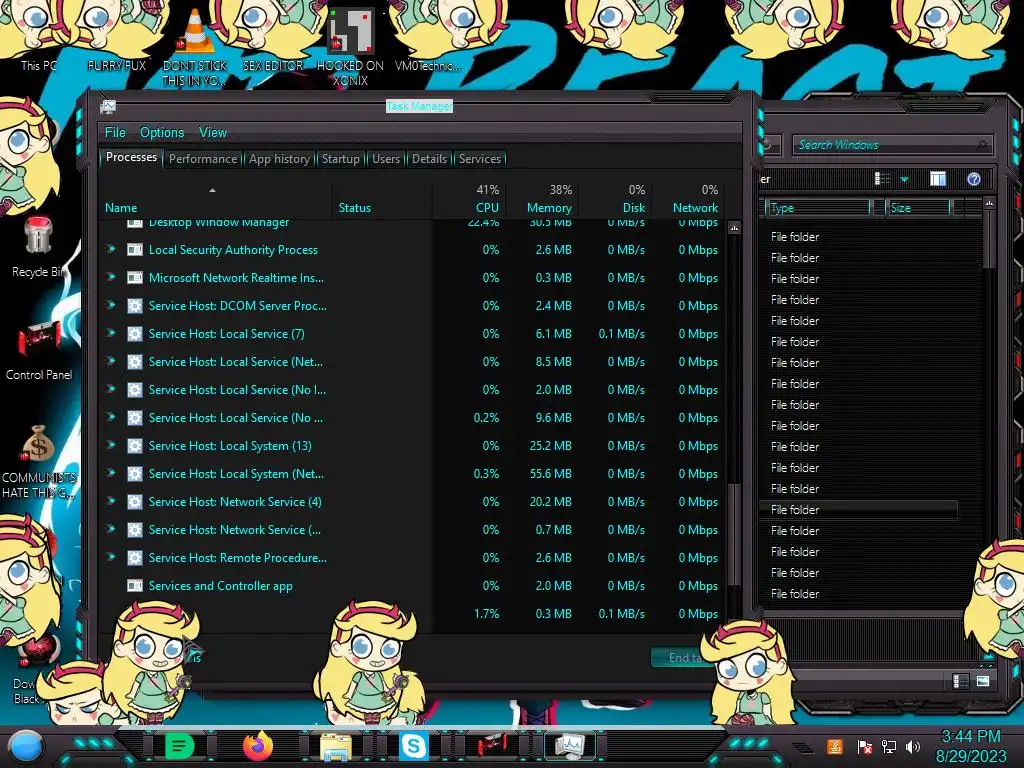Image resolution: width=1024 pixels, height=768 pixels.
Task: Sort Explorer list by Size column
Action: (x=919, y=208)
